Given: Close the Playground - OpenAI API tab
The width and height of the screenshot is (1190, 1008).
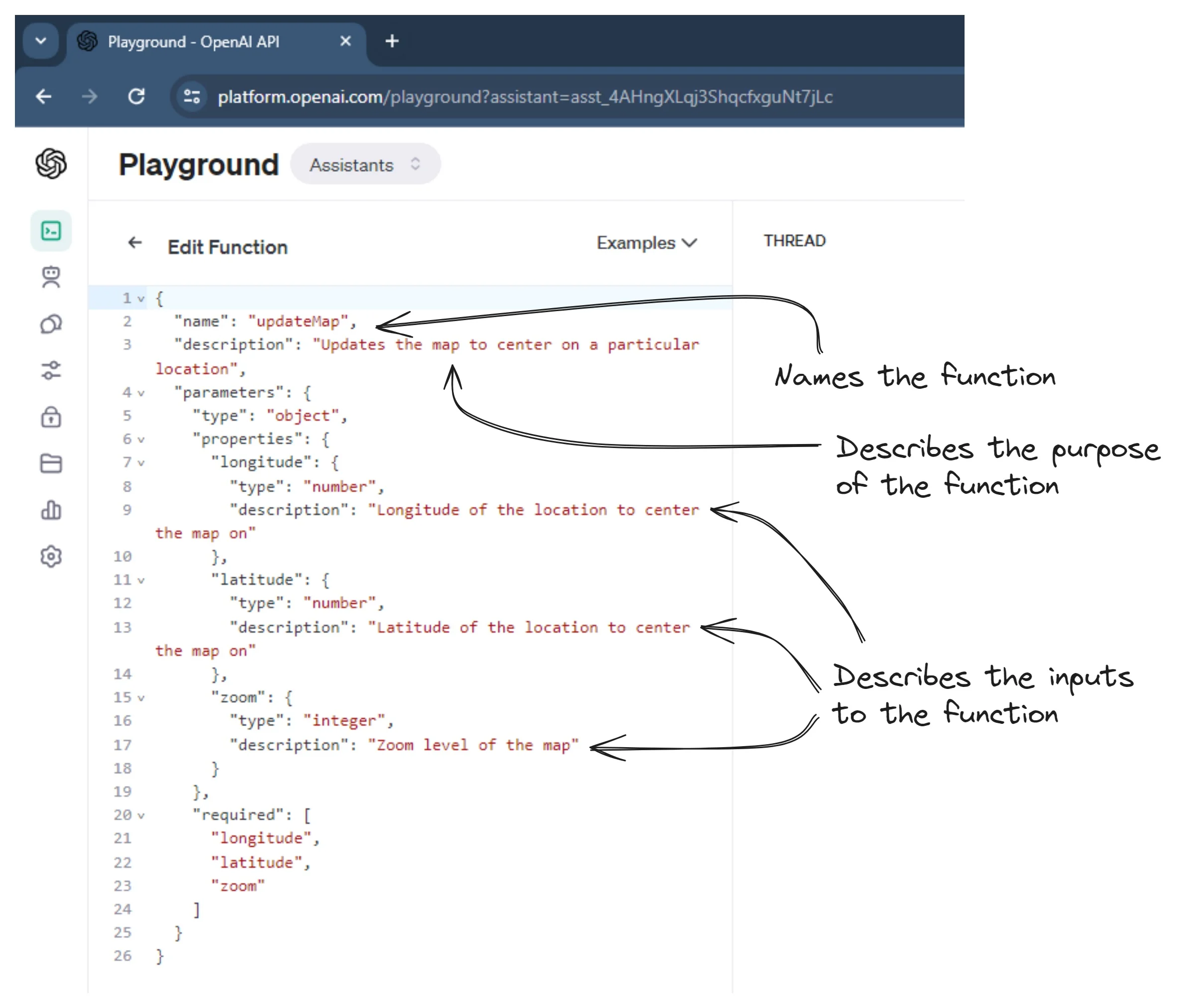Looking at the screenshot, I should click(x=345, y=41).
